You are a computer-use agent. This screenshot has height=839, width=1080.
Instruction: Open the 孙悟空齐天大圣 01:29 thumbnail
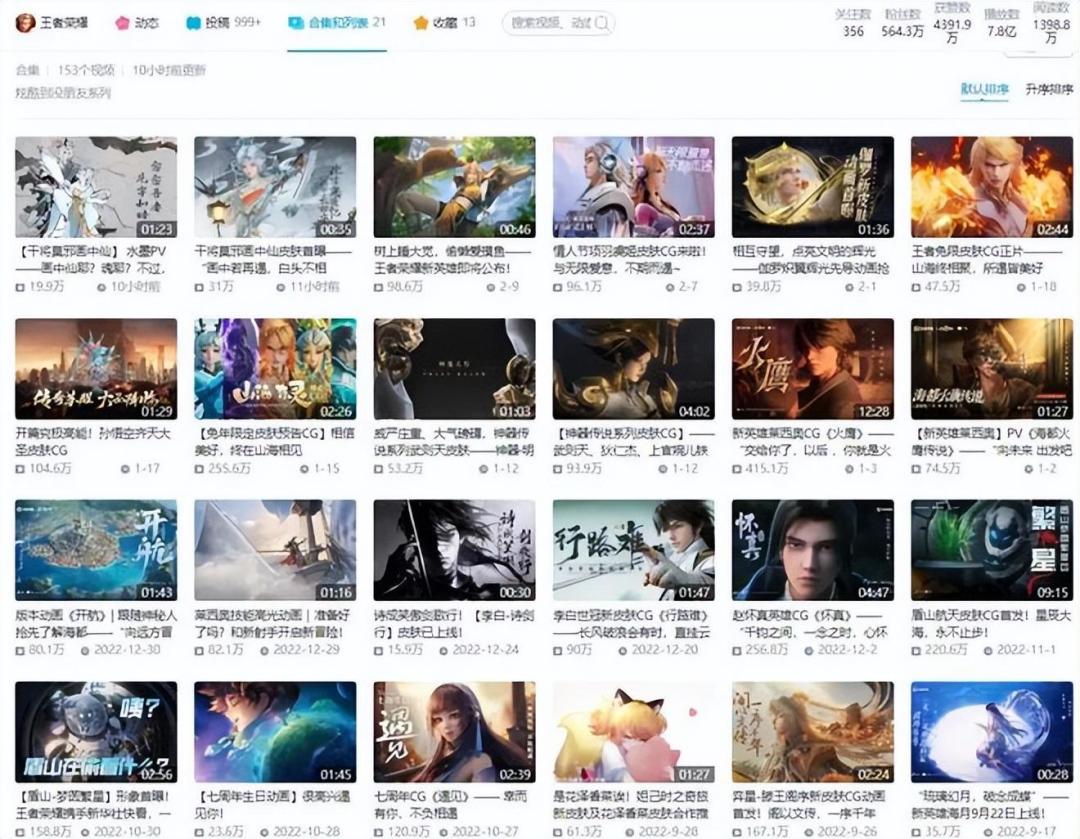[96, 369]
